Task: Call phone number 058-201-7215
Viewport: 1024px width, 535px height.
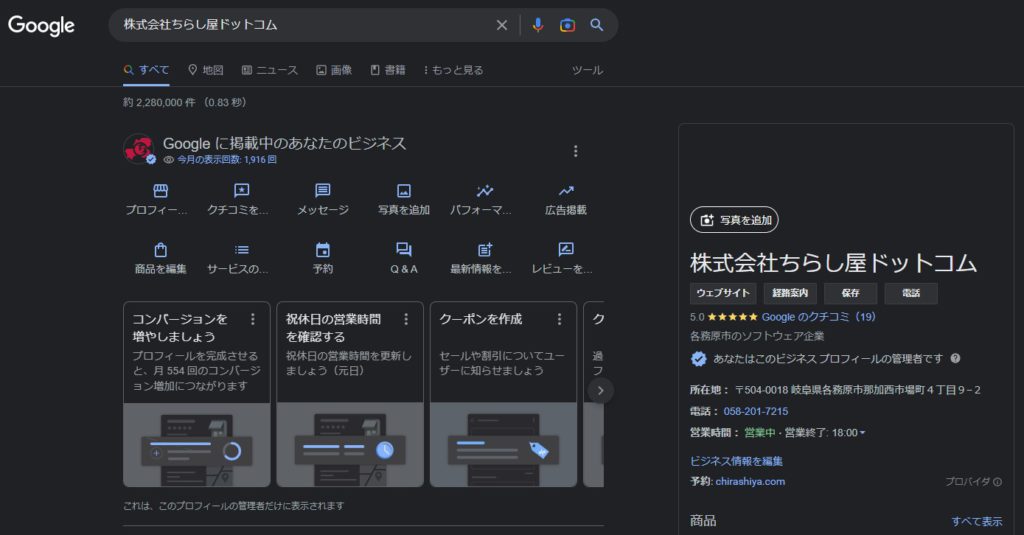Action: point(756,411)
